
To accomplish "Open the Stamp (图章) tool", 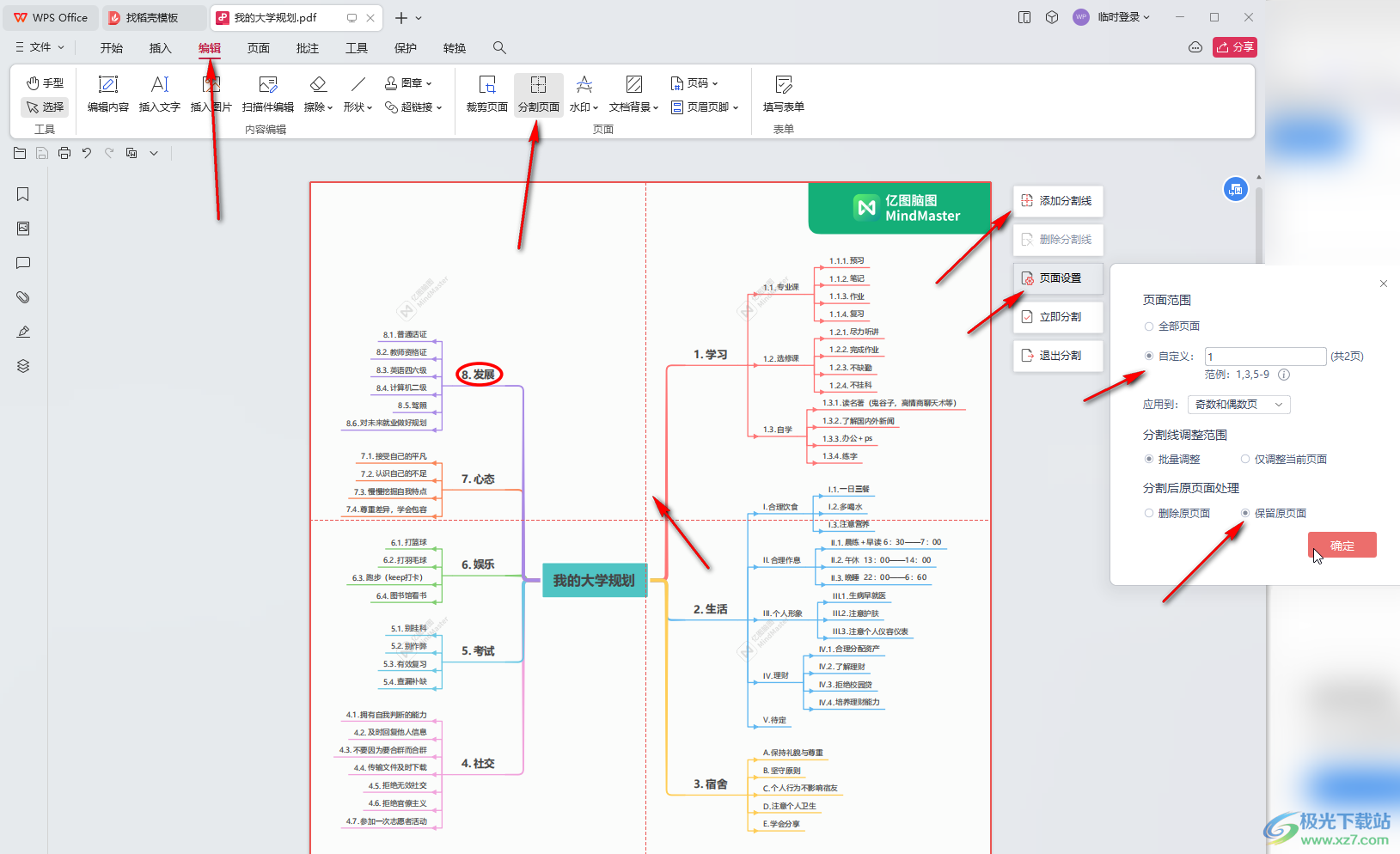I will pyautogui.click(x=408, y=83).
